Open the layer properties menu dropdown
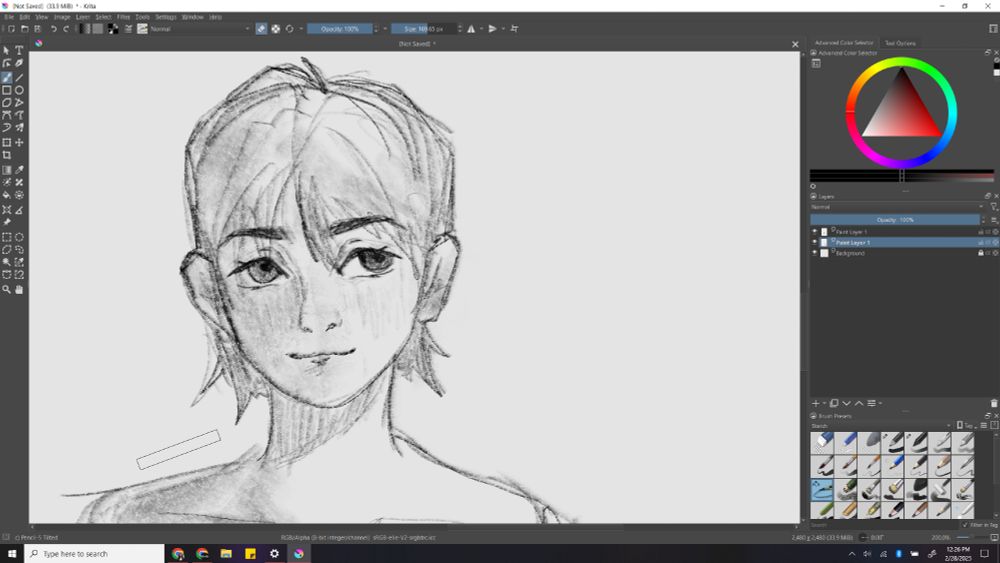The image size is (1000, 563). tap(873, 403)
